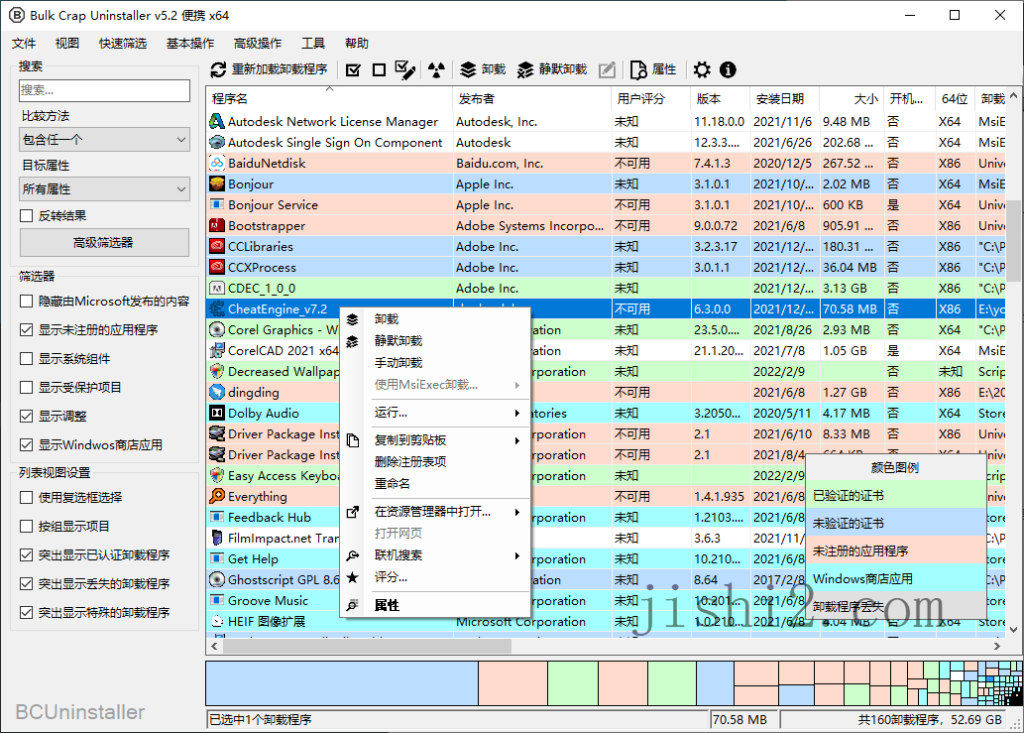The height and width of the screenshot is (733, 1024).
Task: Open the 高级操作 menu
Action: tap(258, 43)
